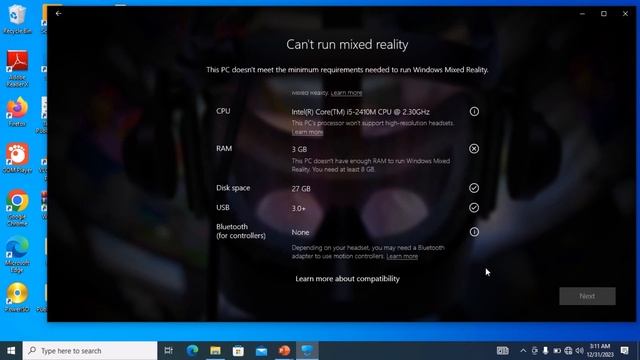Click the RAM value 3 GB

click(299, 149)
